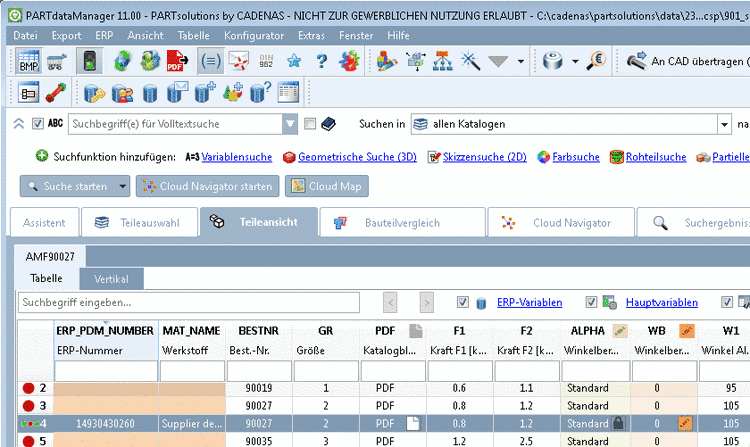Click the next arrow button in table toolbar
Image resolution: width=750 pixels, height=447 pixels.
[x=427, y=303]
